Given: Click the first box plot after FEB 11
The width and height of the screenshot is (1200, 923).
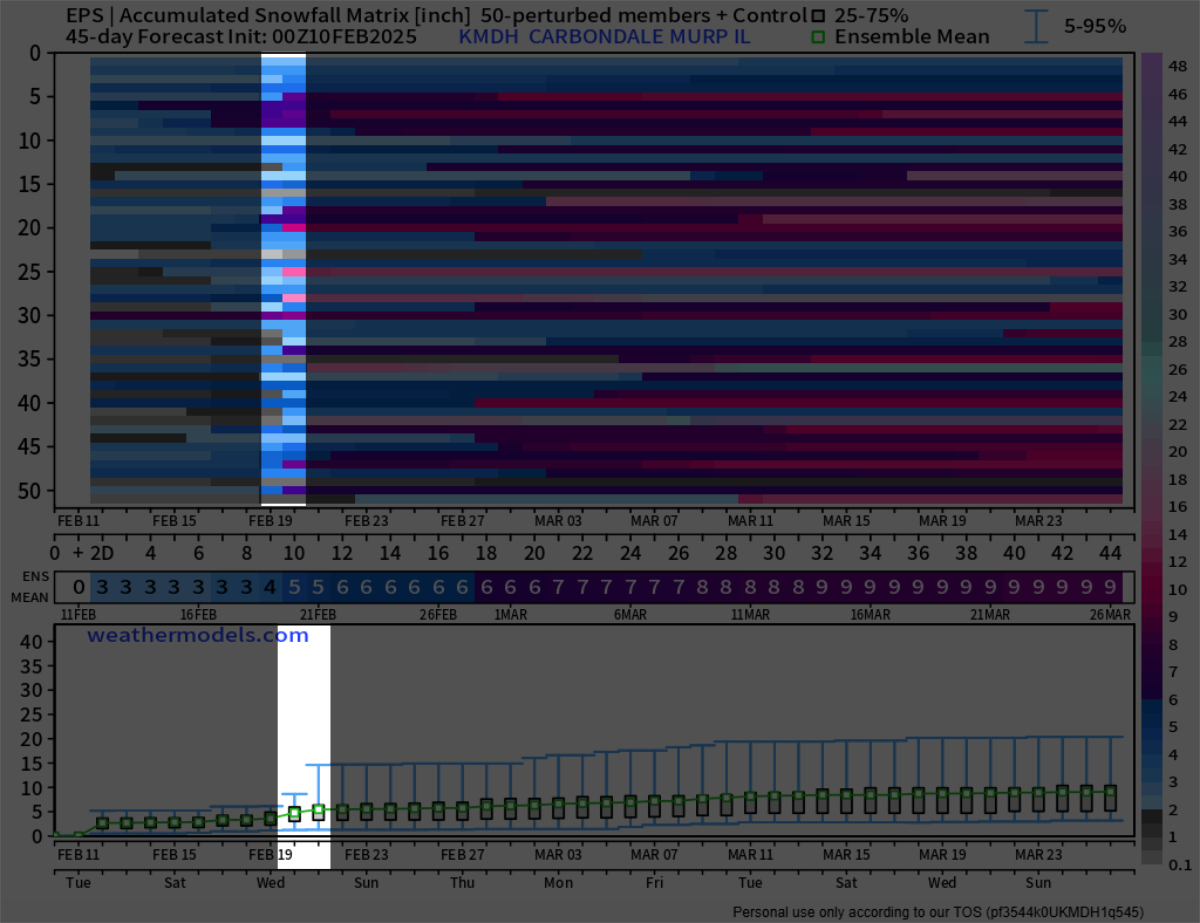Looking at the screenshot, I should (x=102, y=823).
